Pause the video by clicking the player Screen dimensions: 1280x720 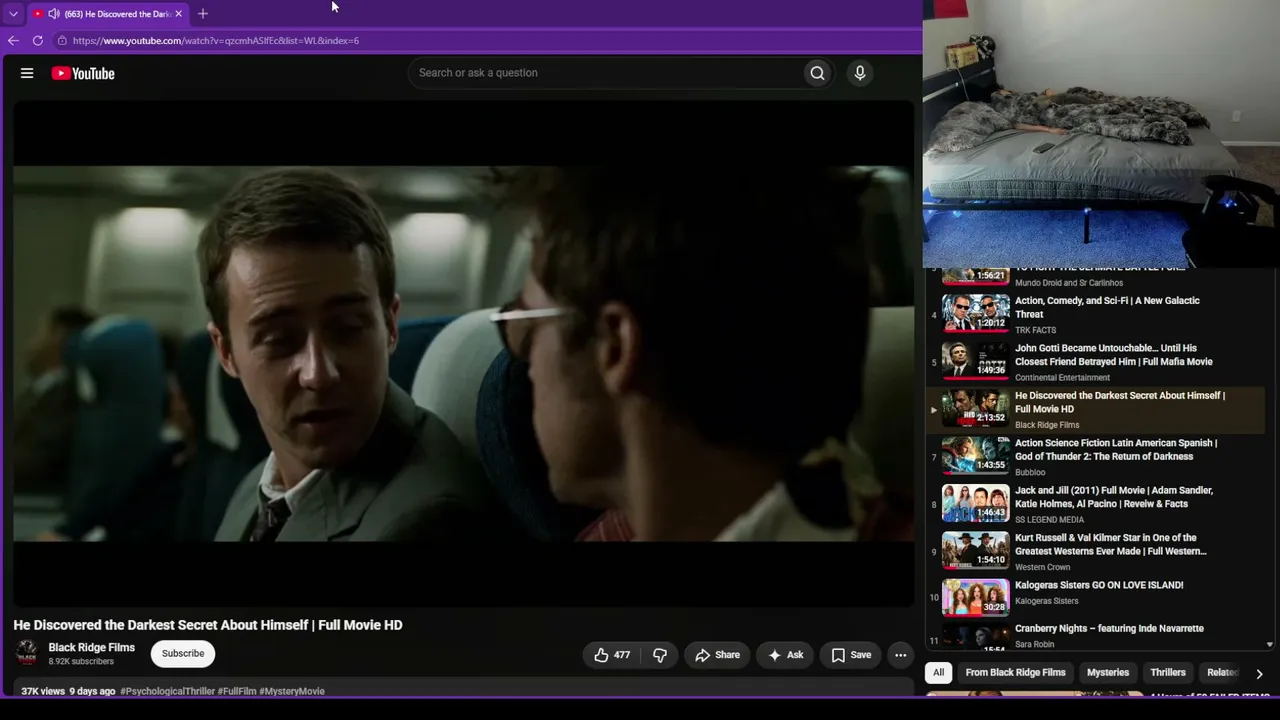tap(463, 355)
